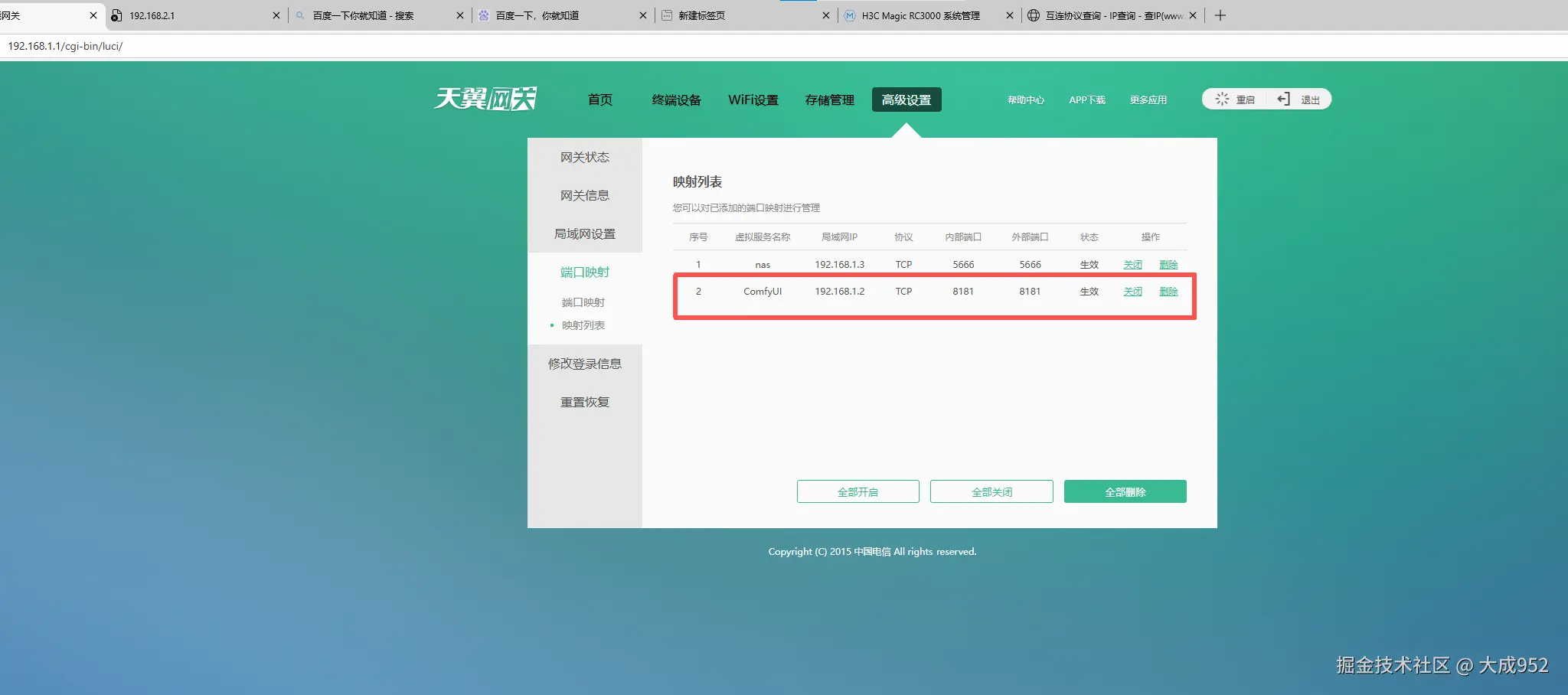
Task: Open the 更多应用 more apps section
Action: (1148, 99)
